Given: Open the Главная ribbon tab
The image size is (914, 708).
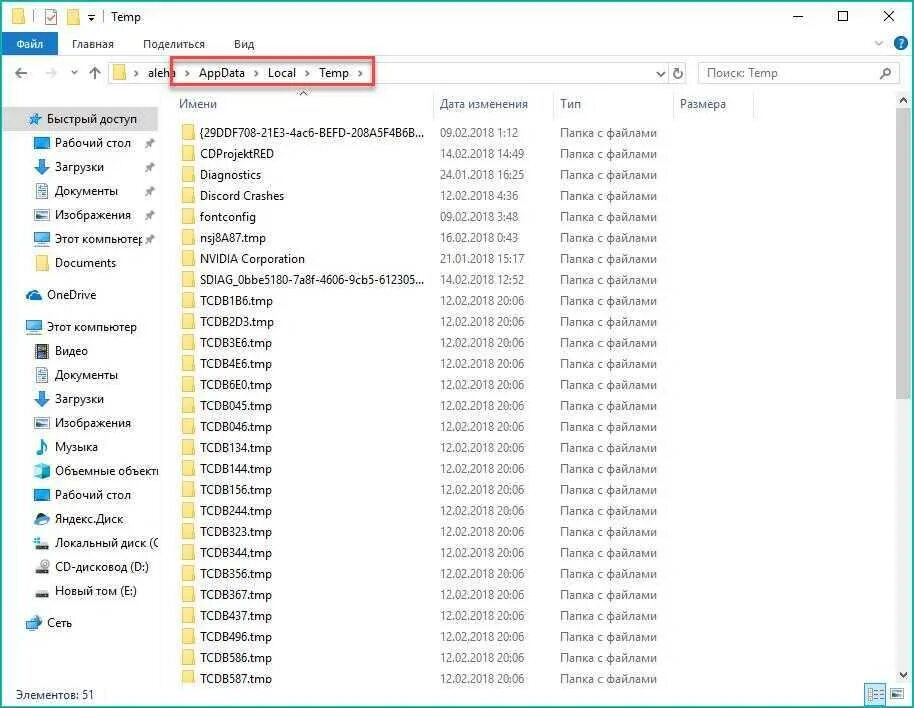Looking at the screenshot, I should pyautogui.click(x=93, y=44).
